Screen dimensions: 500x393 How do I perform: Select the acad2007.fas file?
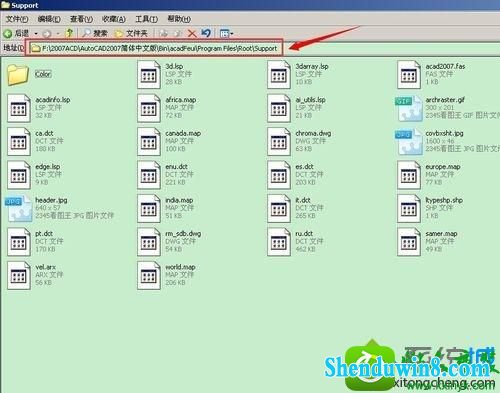click(431, 74)
